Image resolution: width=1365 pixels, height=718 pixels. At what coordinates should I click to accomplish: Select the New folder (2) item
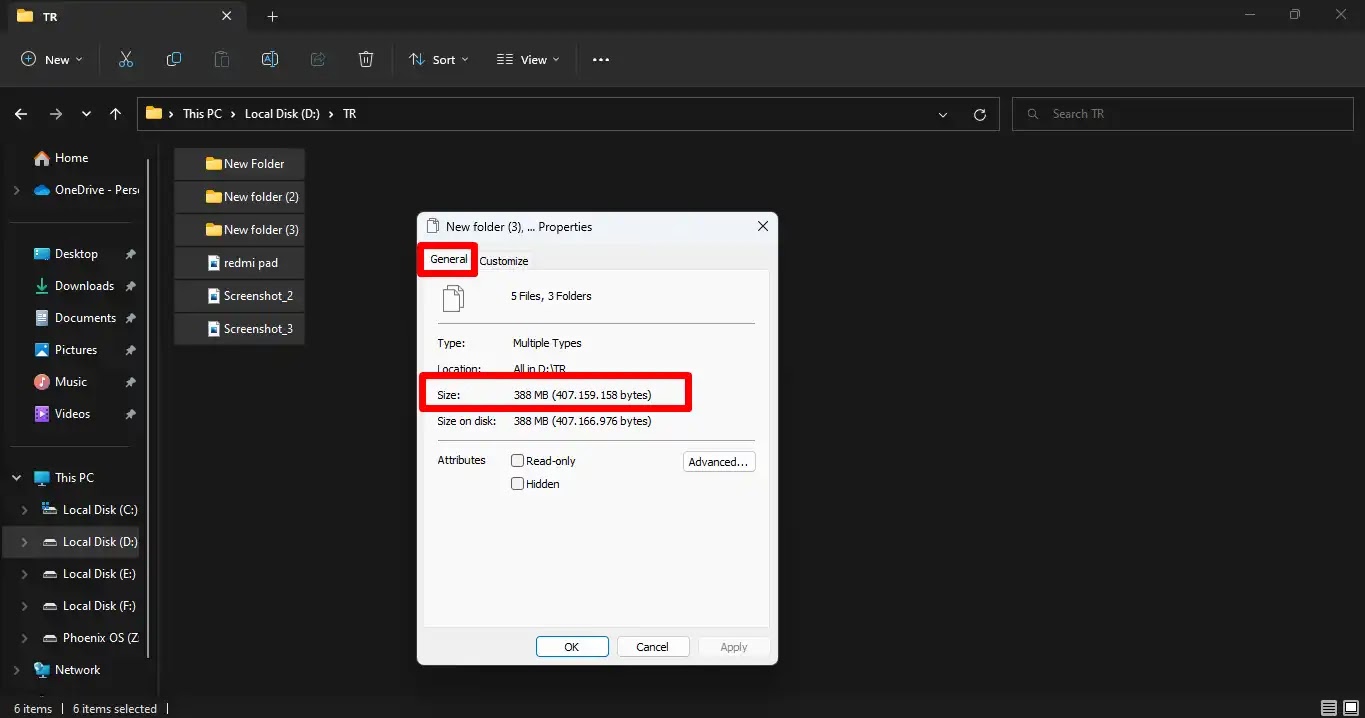[x=240, y=197]
